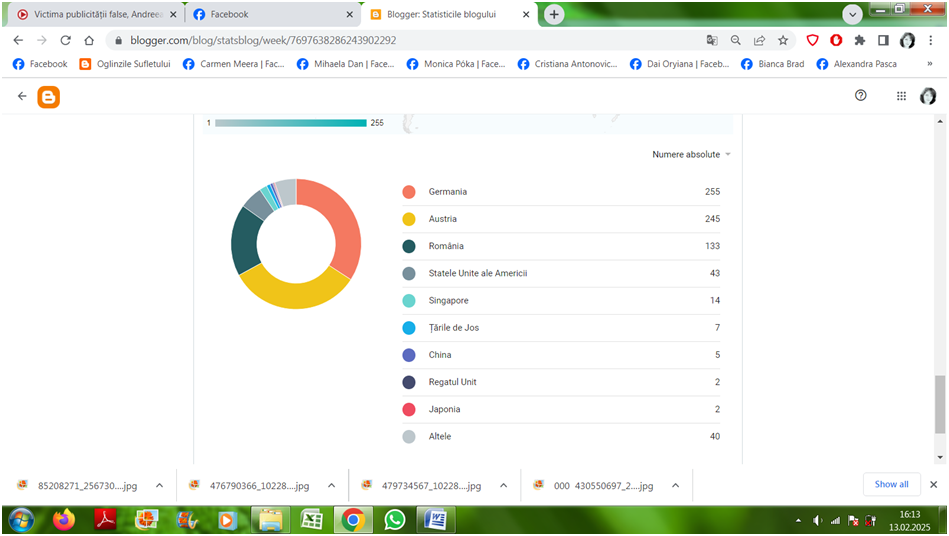Open the Oglinzile Sufletului bookmark

125,64
